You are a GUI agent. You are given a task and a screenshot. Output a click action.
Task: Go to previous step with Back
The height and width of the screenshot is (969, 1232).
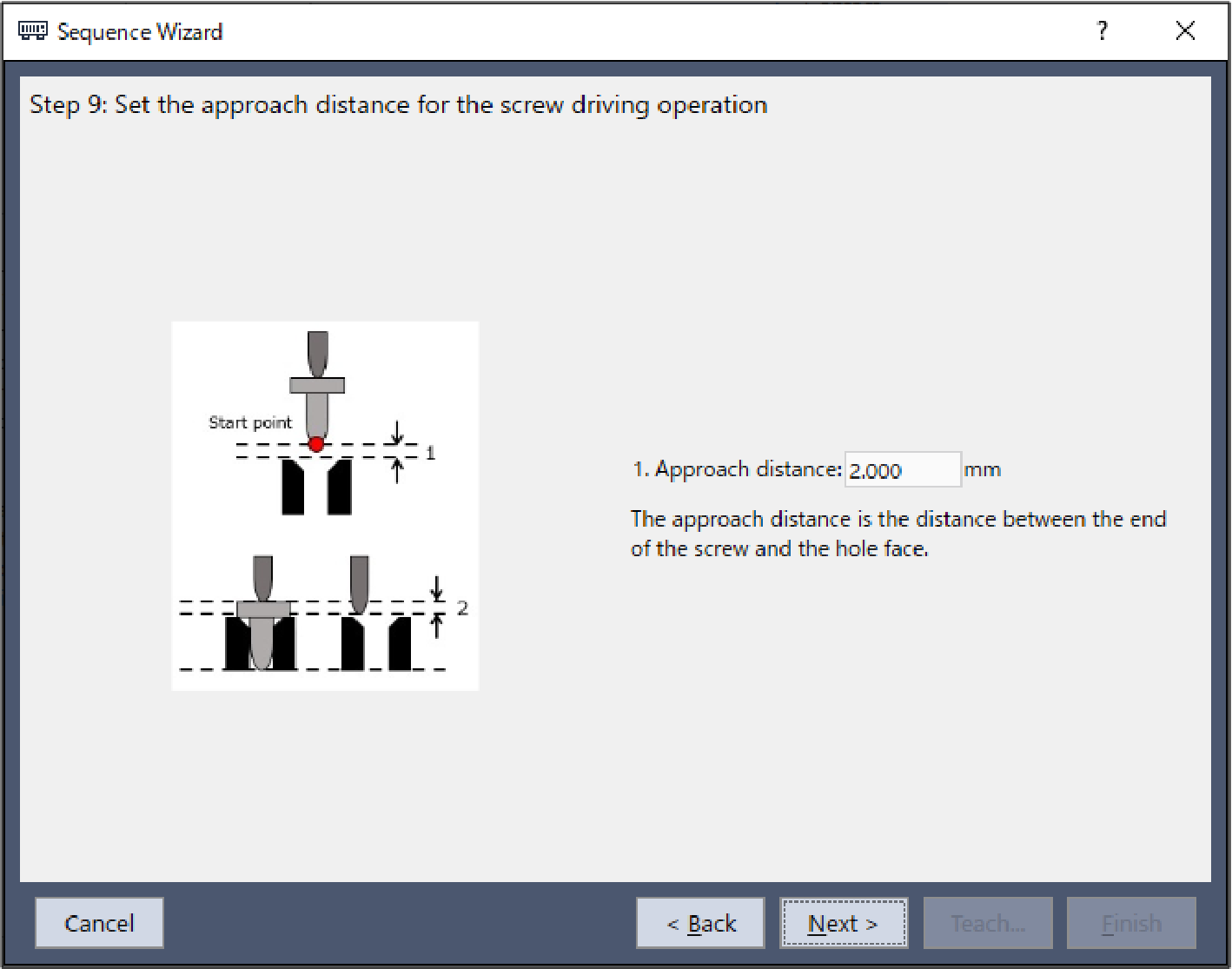coord(700,923)
